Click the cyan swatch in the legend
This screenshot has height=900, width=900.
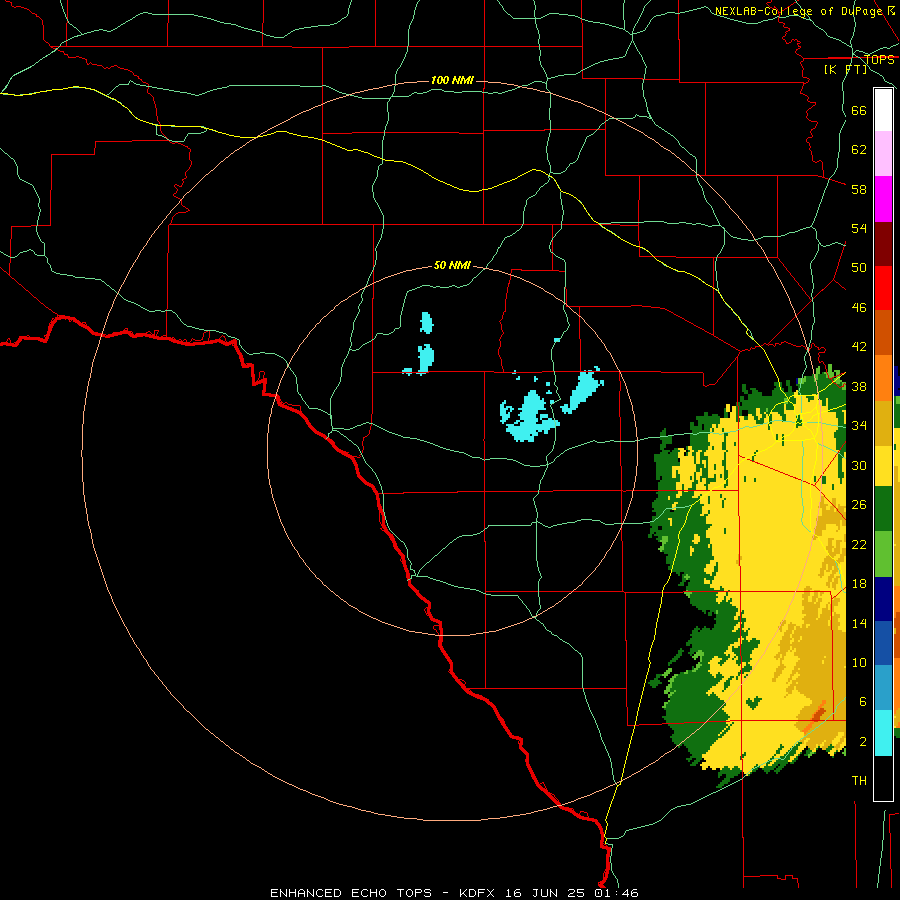click(883, 733)
